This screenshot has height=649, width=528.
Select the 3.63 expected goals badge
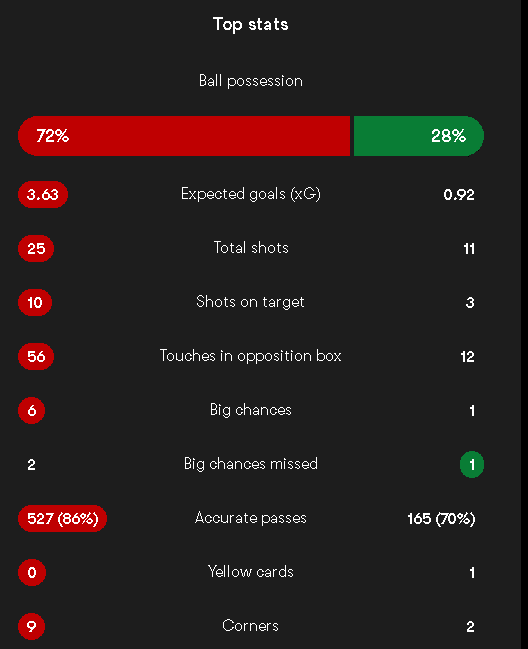pos(43,194)
